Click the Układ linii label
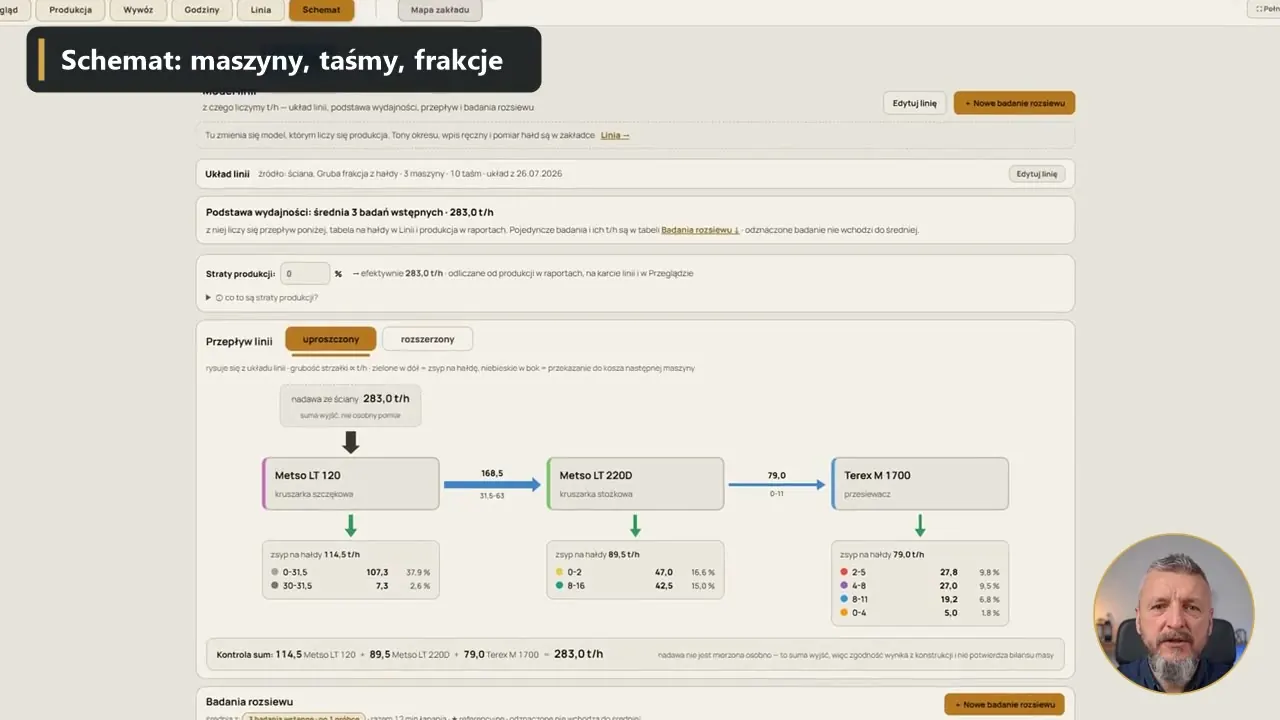 click(227, 173)
